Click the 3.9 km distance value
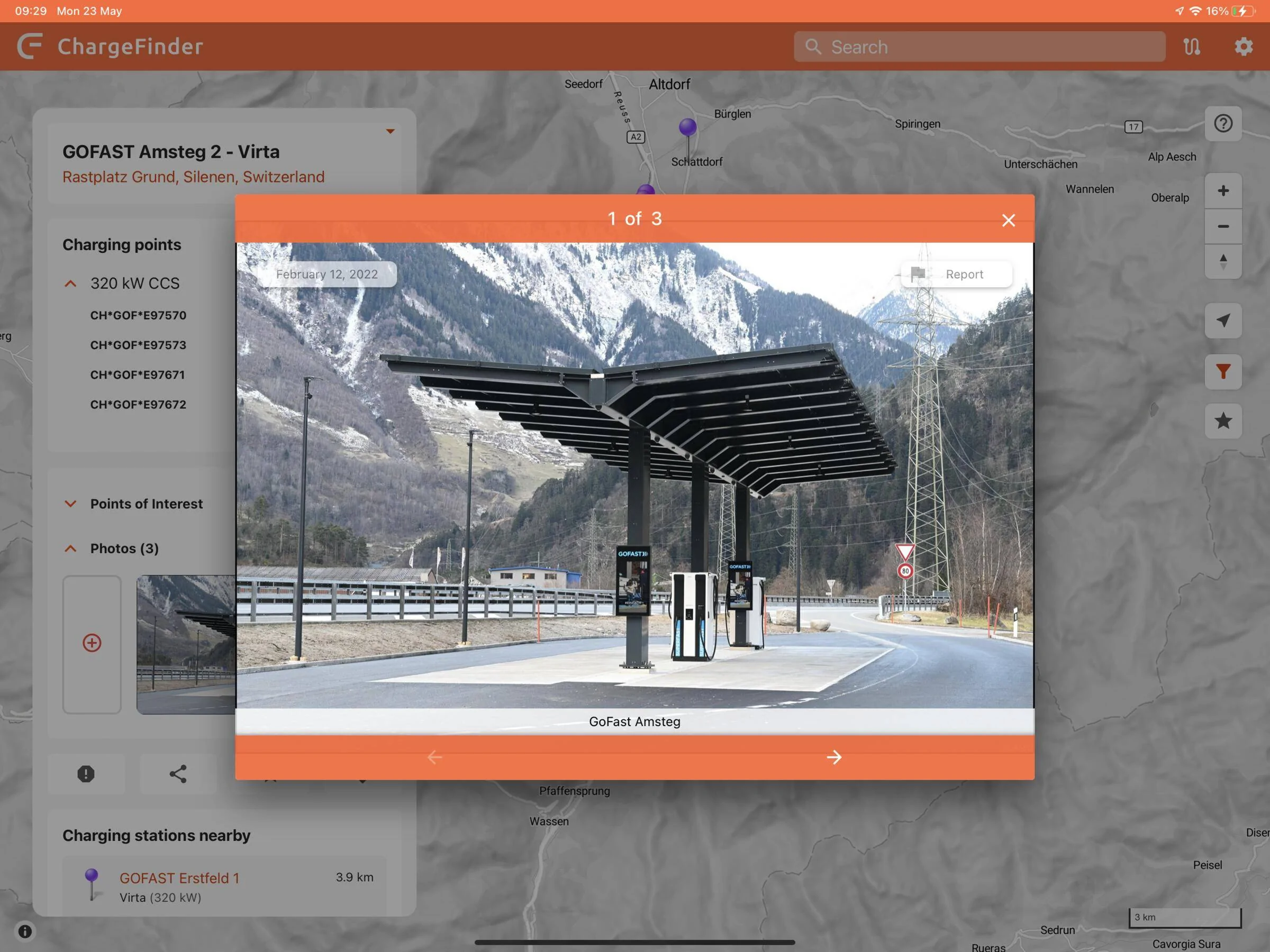Image resolution: width=1270 pixels, height=952 pixels. 355,877
